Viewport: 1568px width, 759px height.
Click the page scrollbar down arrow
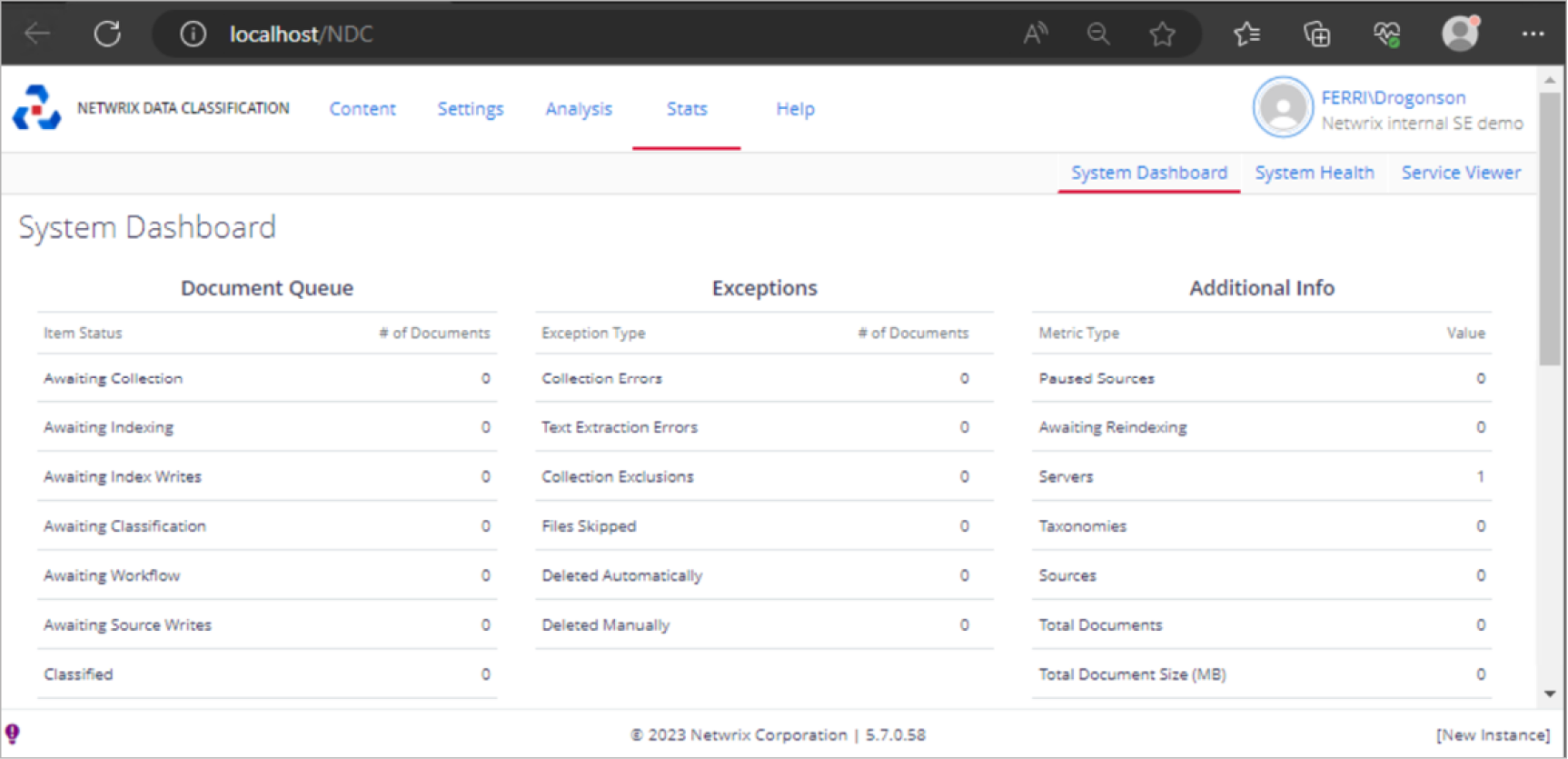1550,694
